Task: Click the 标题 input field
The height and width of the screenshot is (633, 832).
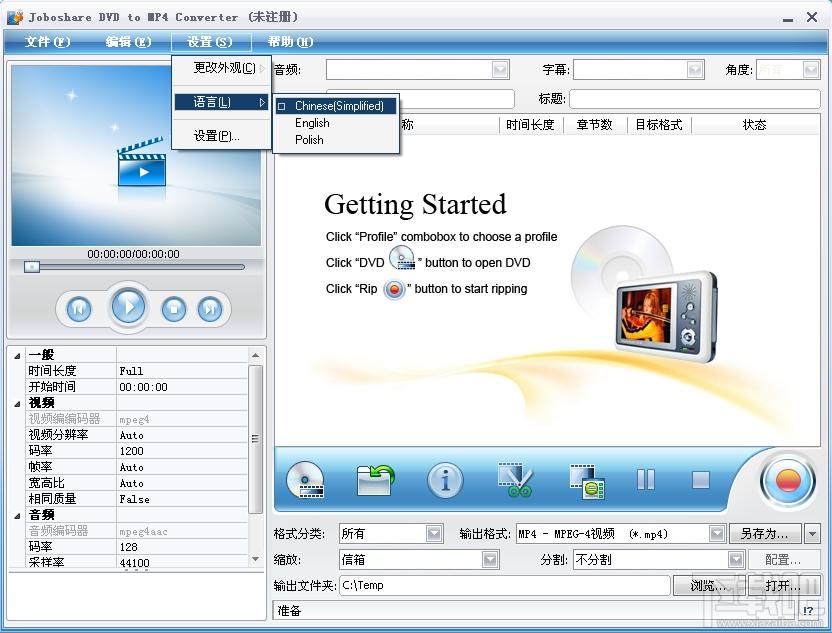Action: point(695,99)
